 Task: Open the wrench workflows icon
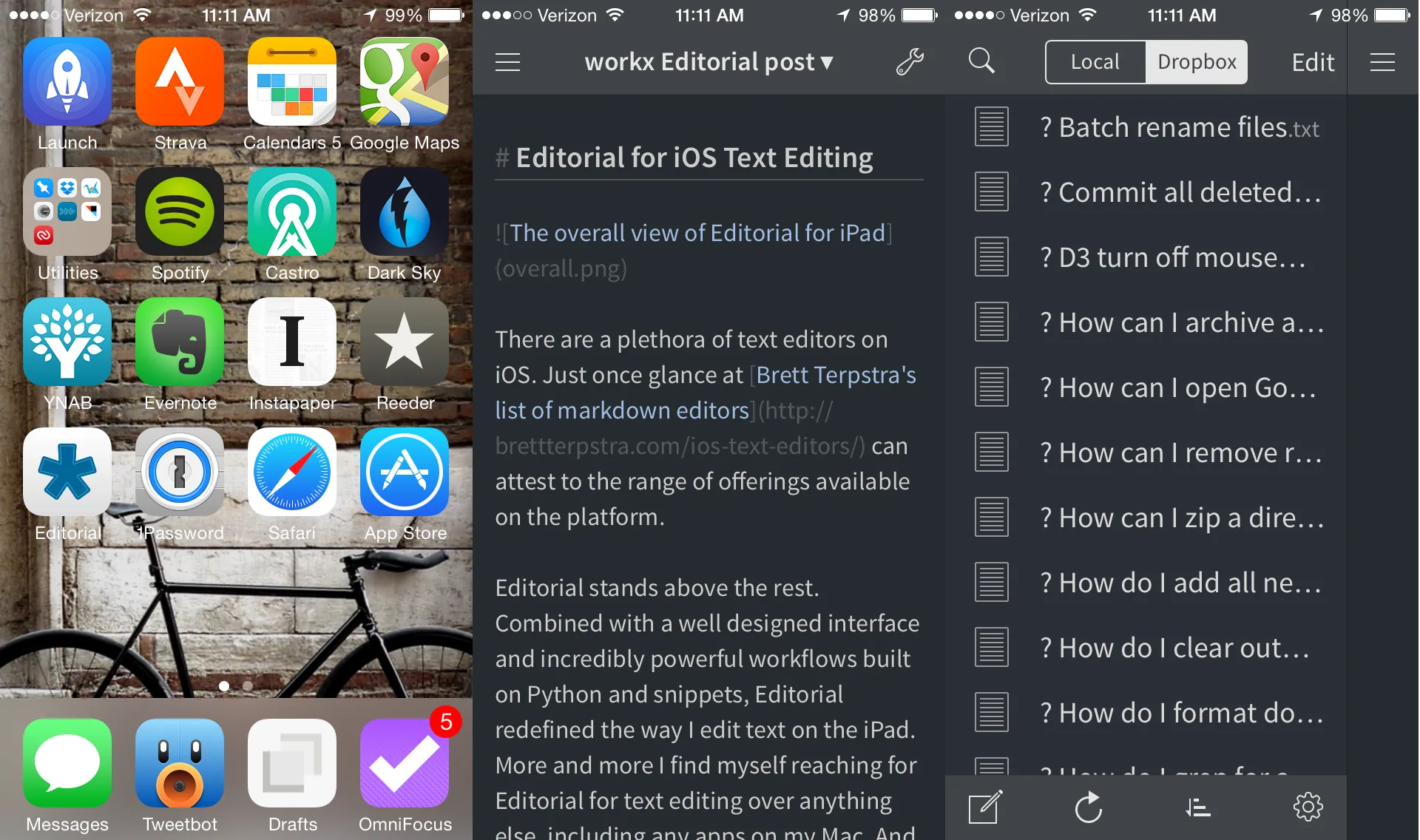pos(910,62)
